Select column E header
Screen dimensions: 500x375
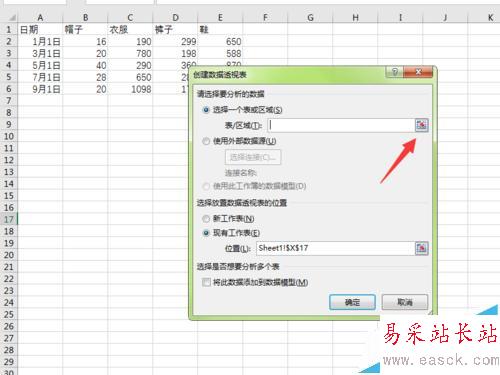tap(220, 17)
